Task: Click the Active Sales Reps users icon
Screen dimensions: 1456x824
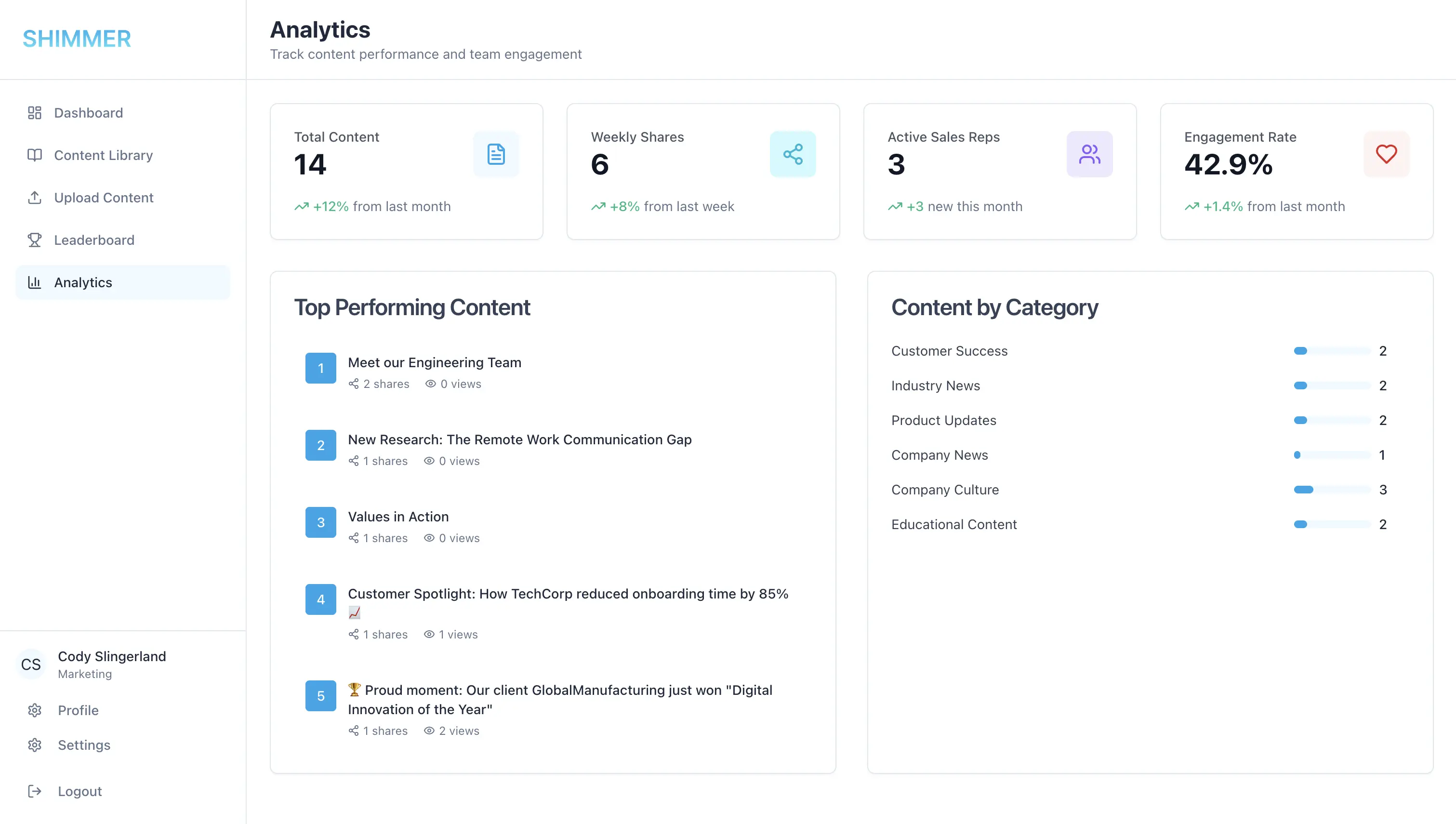Action: (1089, 154)
